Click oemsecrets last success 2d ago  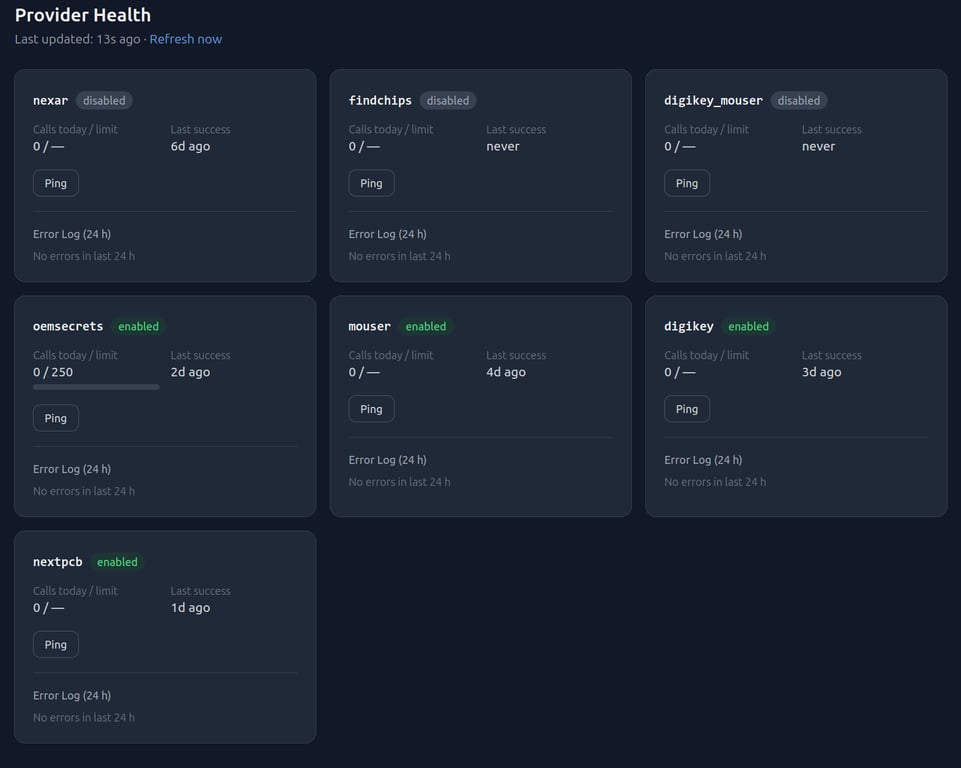[191, 372]
